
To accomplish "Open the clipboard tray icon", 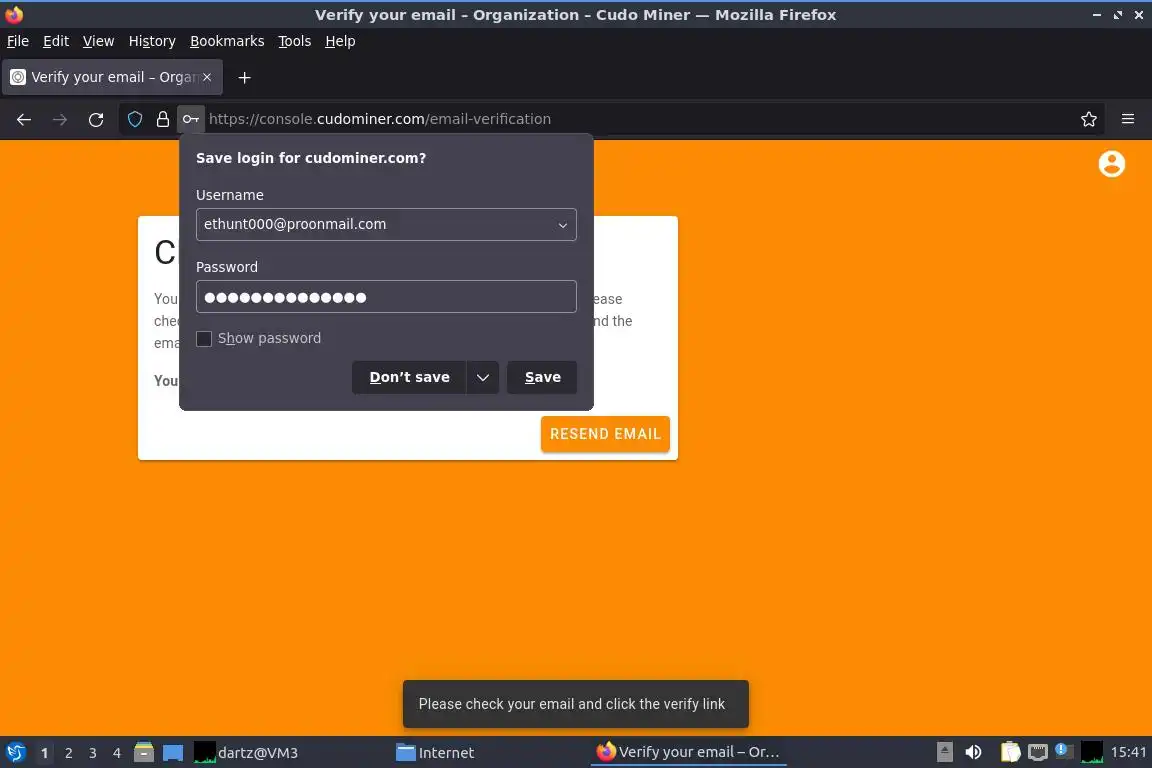I will click(x=1011, y=753).
